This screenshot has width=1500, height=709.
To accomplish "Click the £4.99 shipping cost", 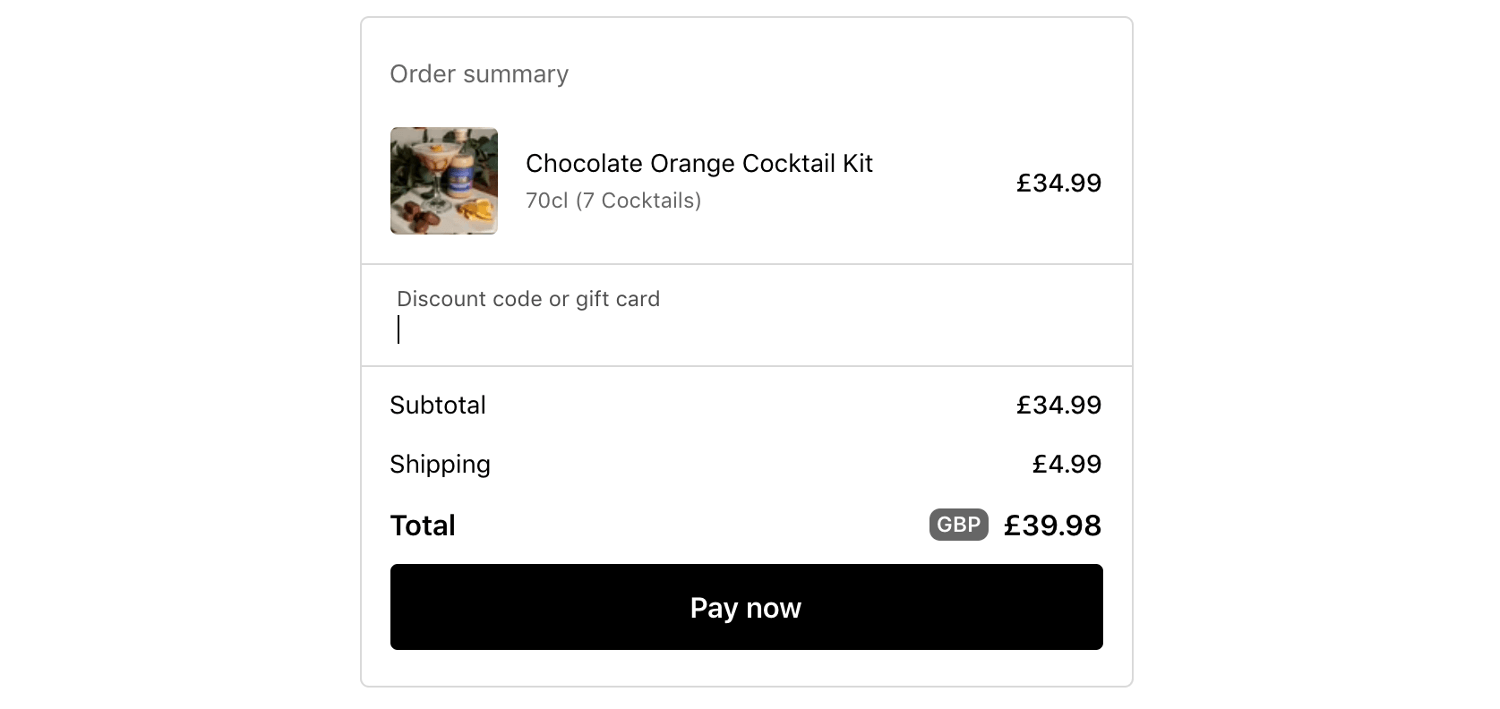I will (x=1064, y=464).
